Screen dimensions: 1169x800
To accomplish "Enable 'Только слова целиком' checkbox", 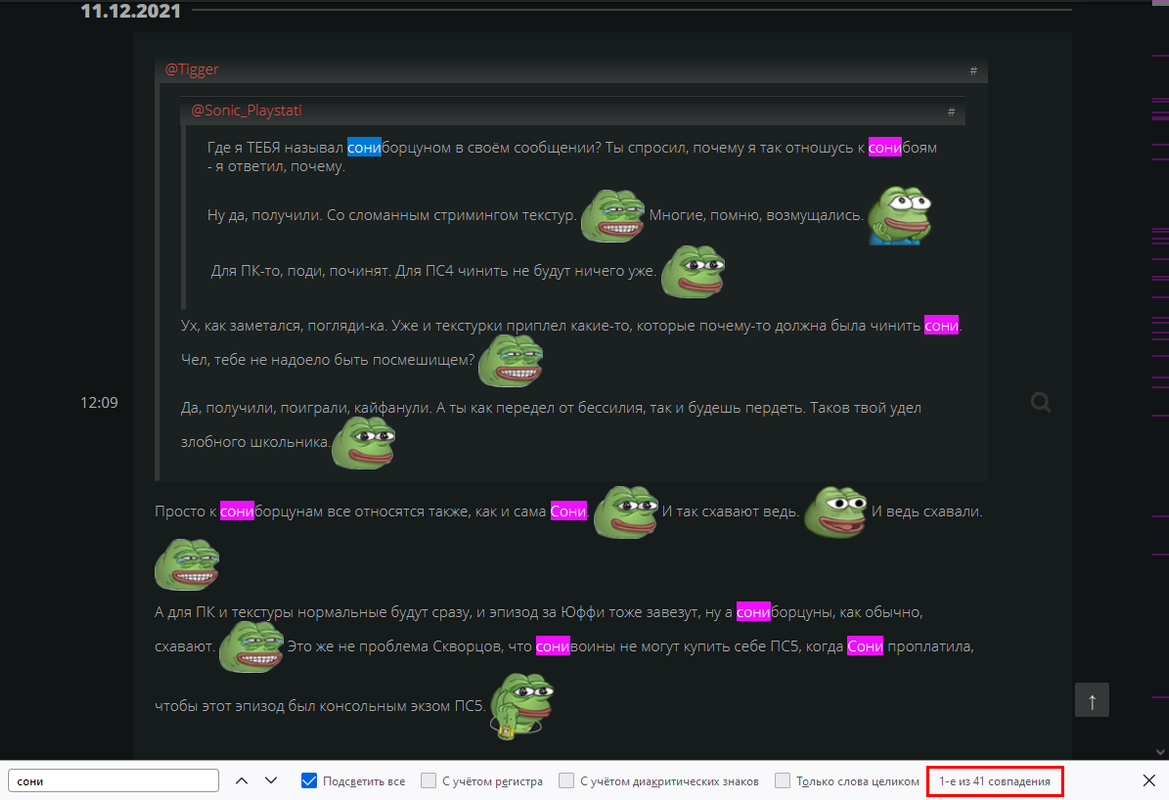I will click(782, 781).
